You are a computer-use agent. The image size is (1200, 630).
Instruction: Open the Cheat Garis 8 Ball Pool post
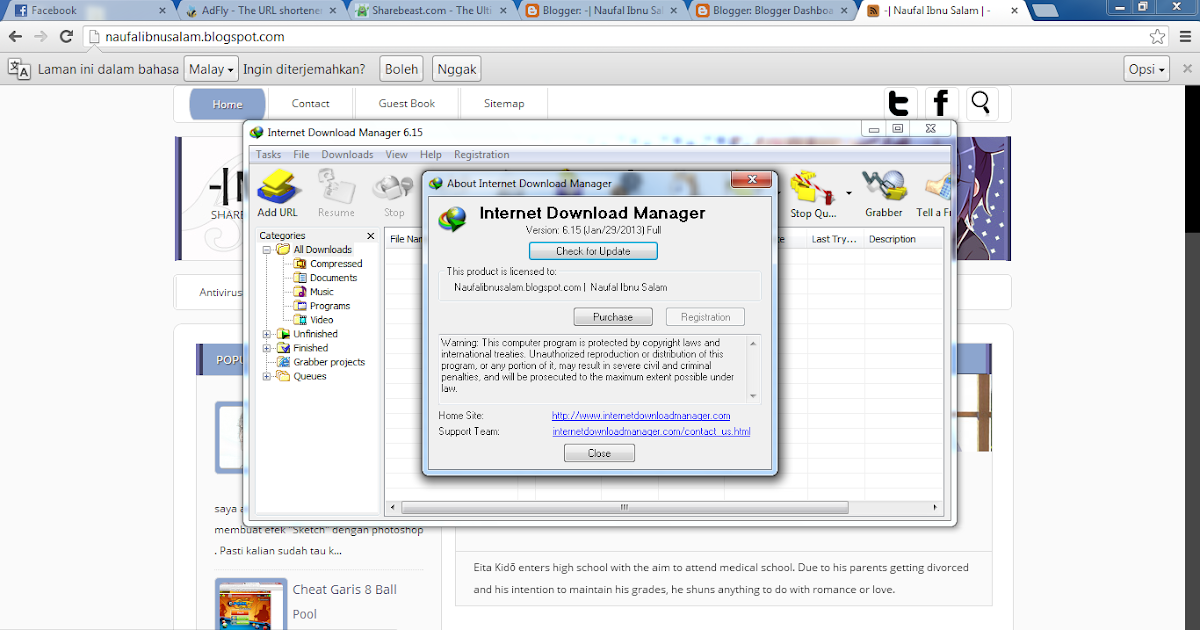[345, 602]
